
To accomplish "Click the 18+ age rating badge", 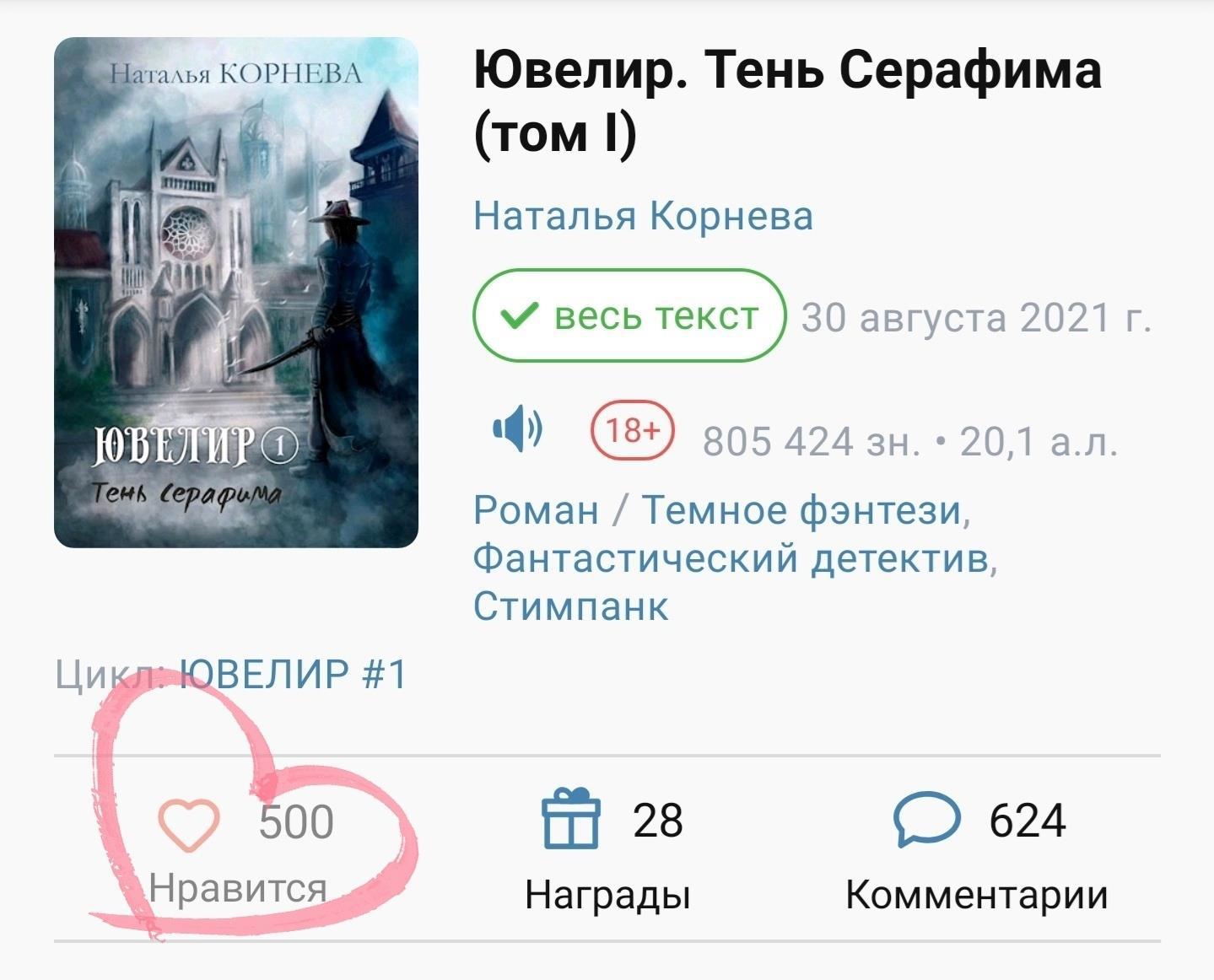I will pos(632,430).
